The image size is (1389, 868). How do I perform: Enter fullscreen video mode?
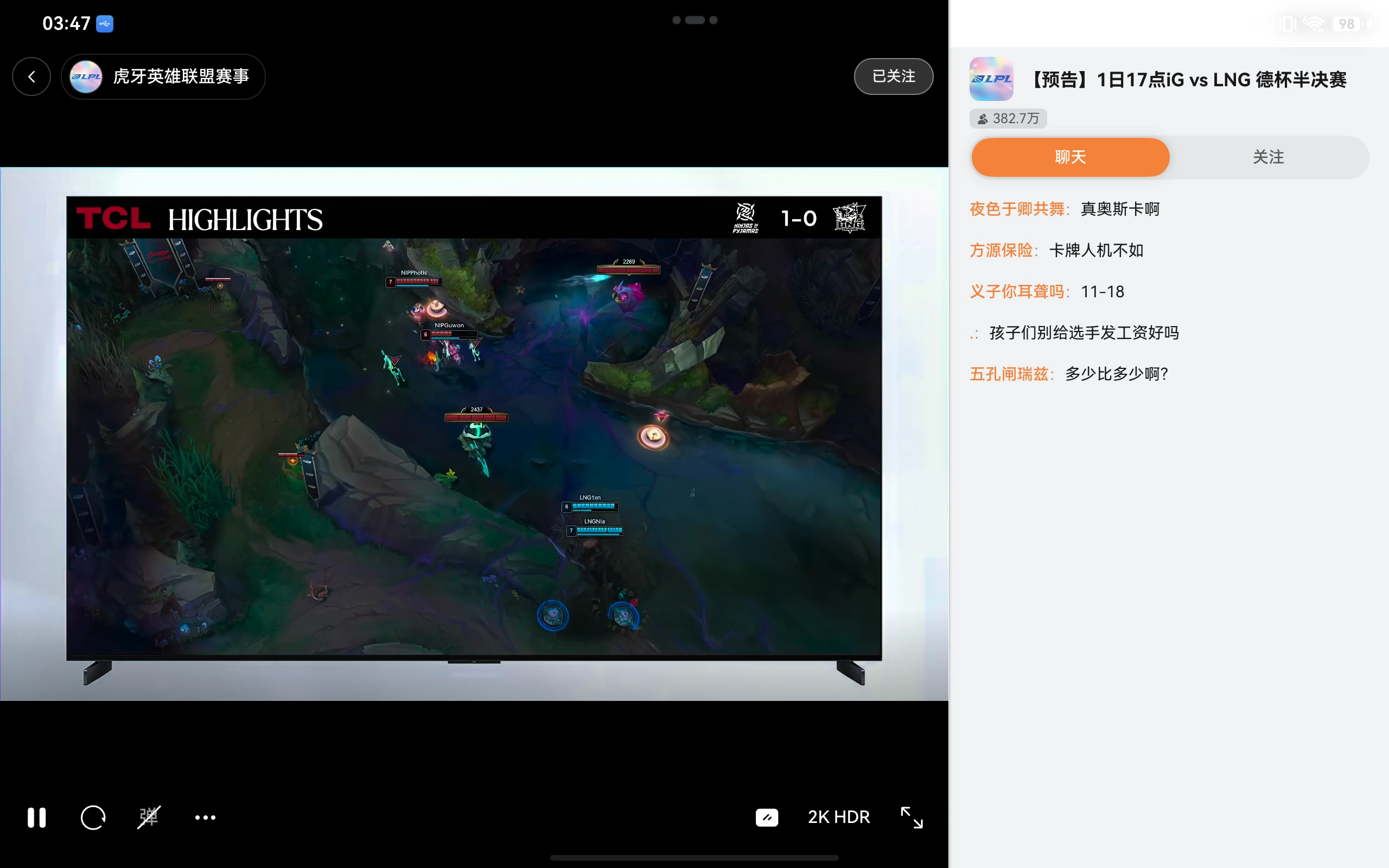tap(912, 817)
